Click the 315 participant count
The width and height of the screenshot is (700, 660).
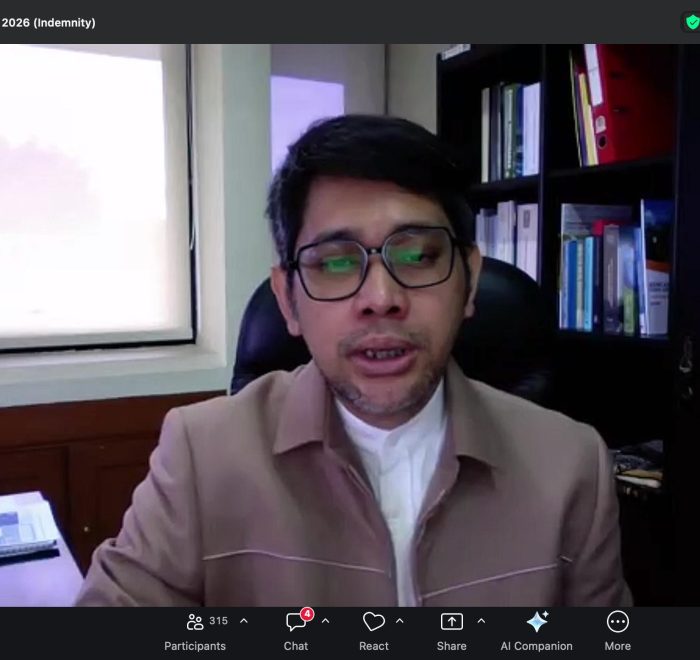click(x=218, y=621)
